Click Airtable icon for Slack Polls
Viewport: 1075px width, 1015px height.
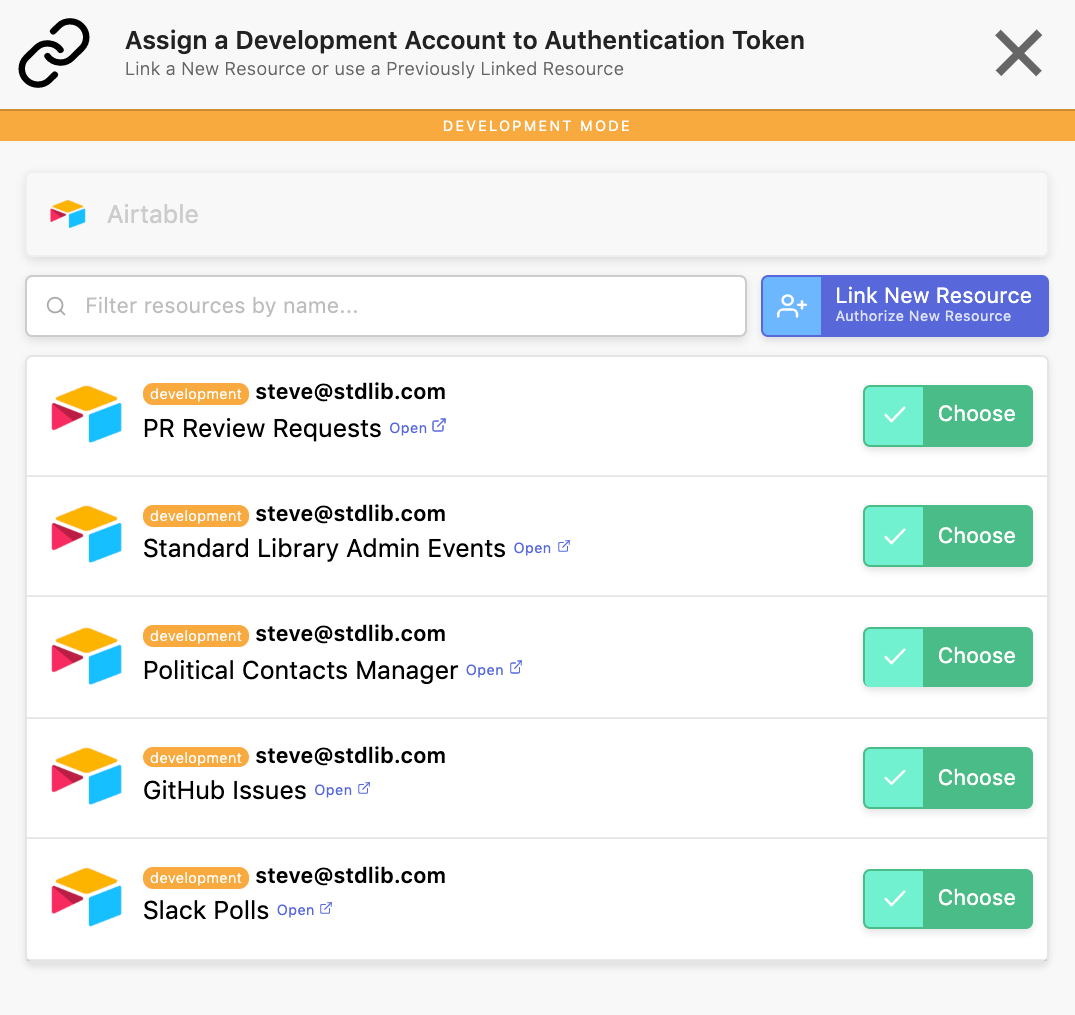86,897
